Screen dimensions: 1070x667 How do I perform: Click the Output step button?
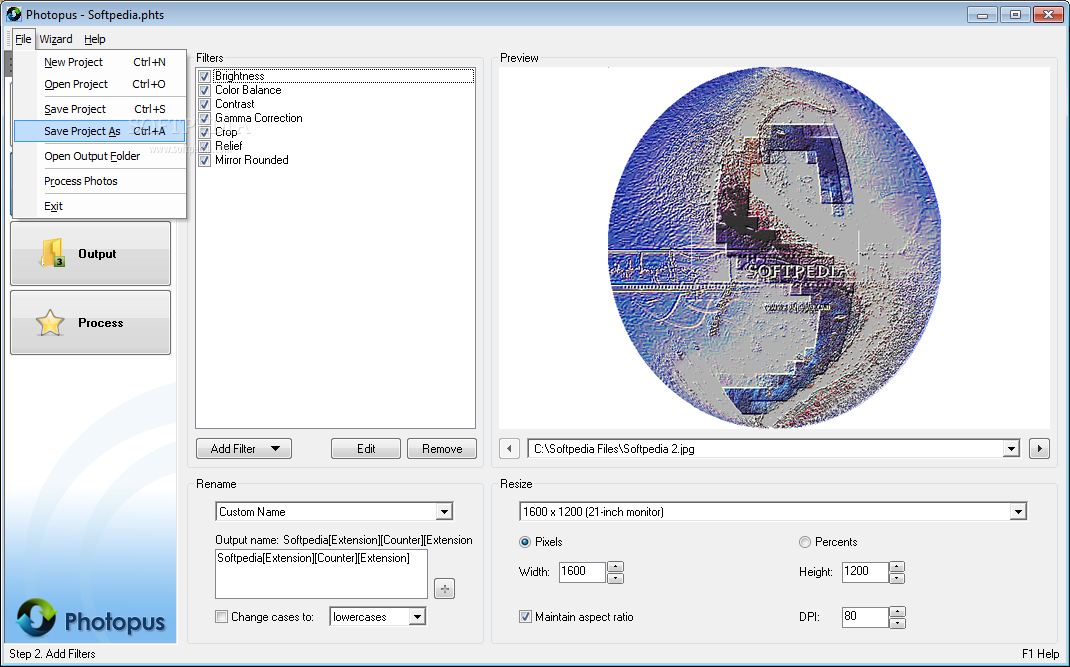(91, 253)
